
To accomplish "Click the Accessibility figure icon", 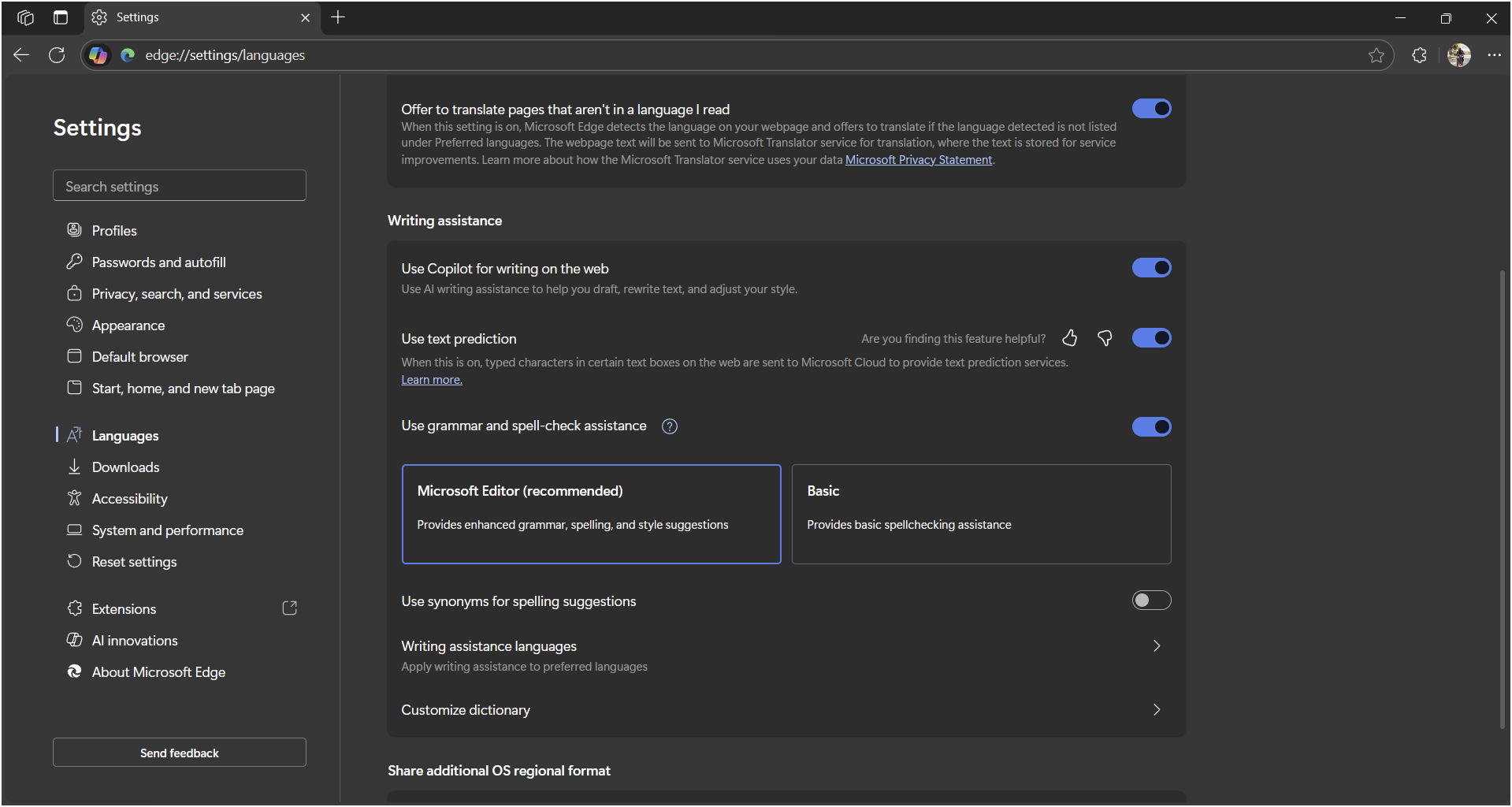I will 74,497.
